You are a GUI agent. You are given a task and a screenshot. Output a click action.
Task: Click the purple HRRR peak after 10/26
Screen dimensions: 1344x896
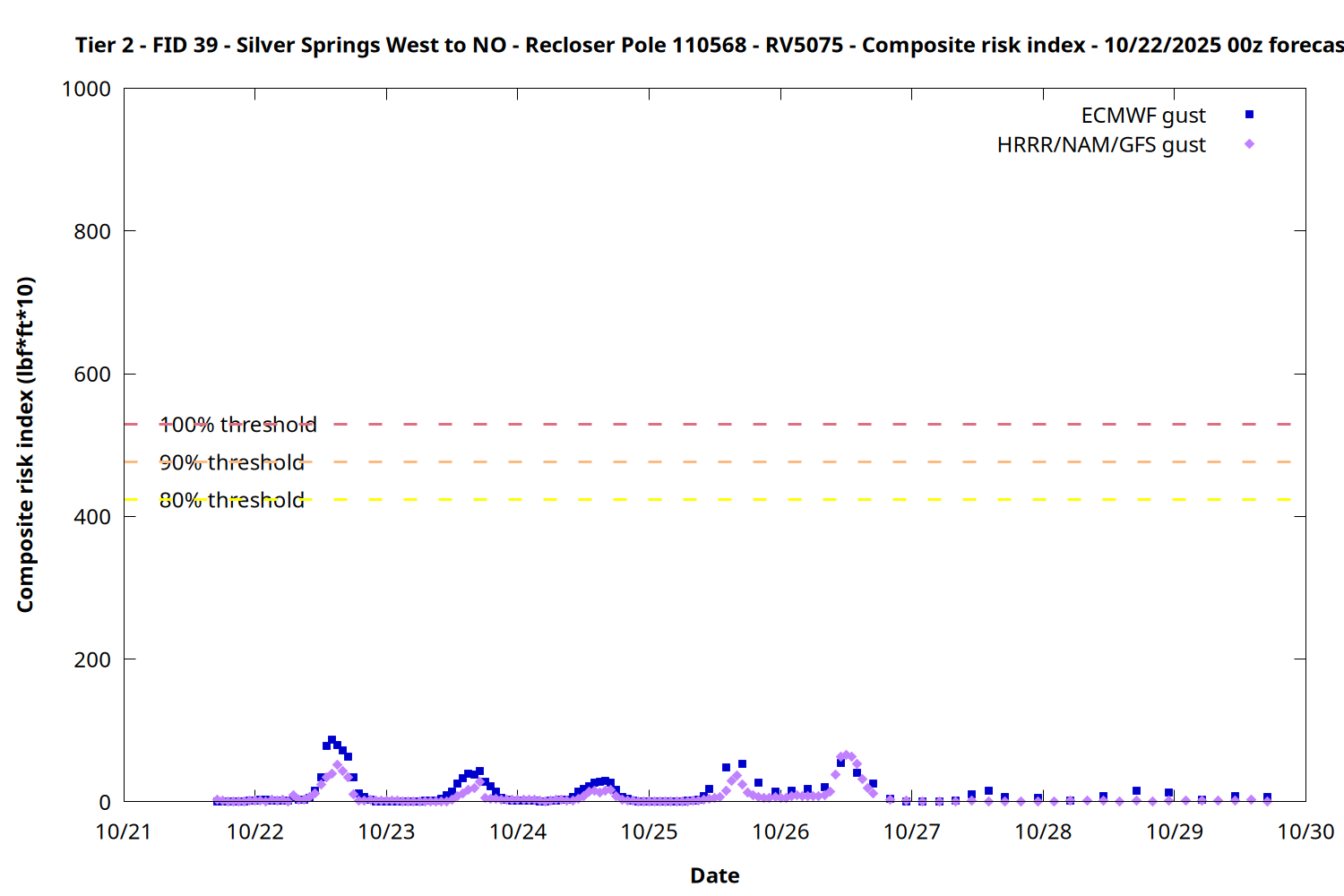pos(846,756)
